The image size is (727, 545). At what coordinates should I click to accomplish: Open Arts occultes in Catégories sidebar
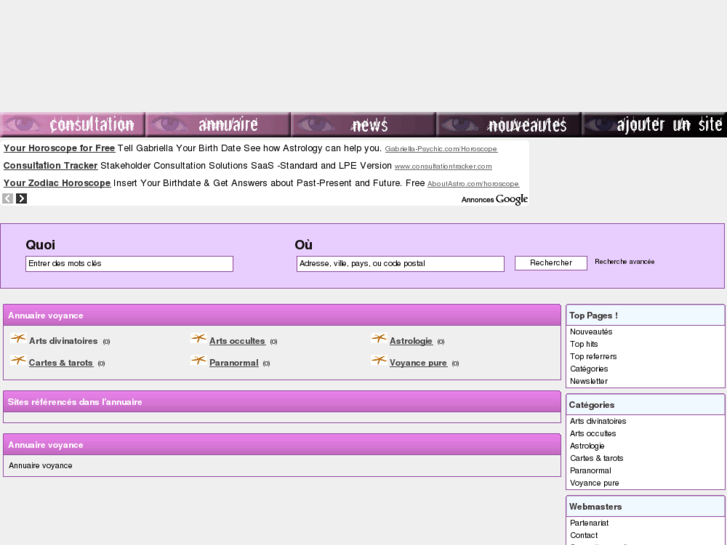[593, 434]
